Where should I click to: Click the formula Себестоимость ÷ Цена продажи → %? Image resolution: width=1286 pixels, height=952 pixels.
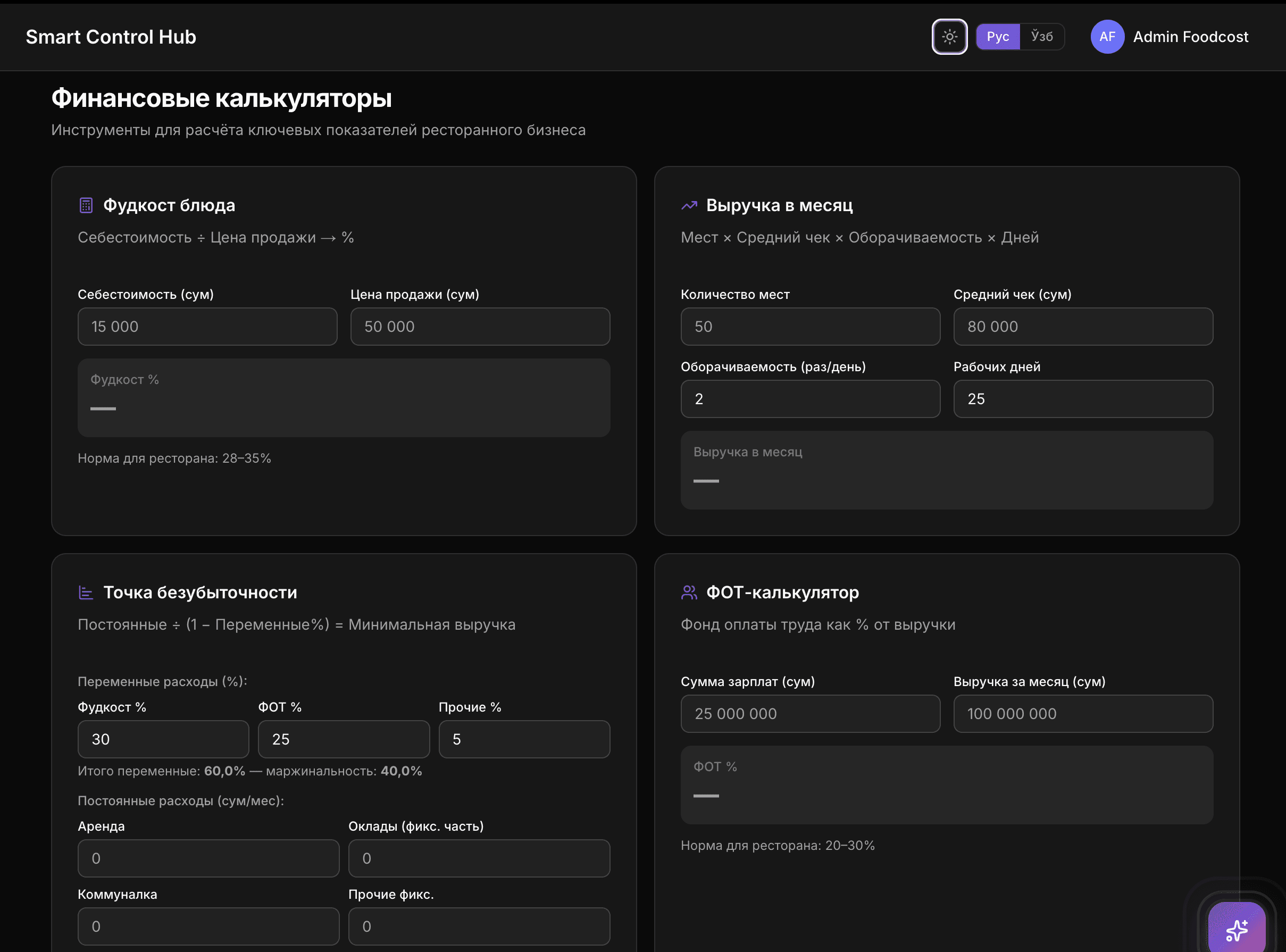click(x=216, y=237)
